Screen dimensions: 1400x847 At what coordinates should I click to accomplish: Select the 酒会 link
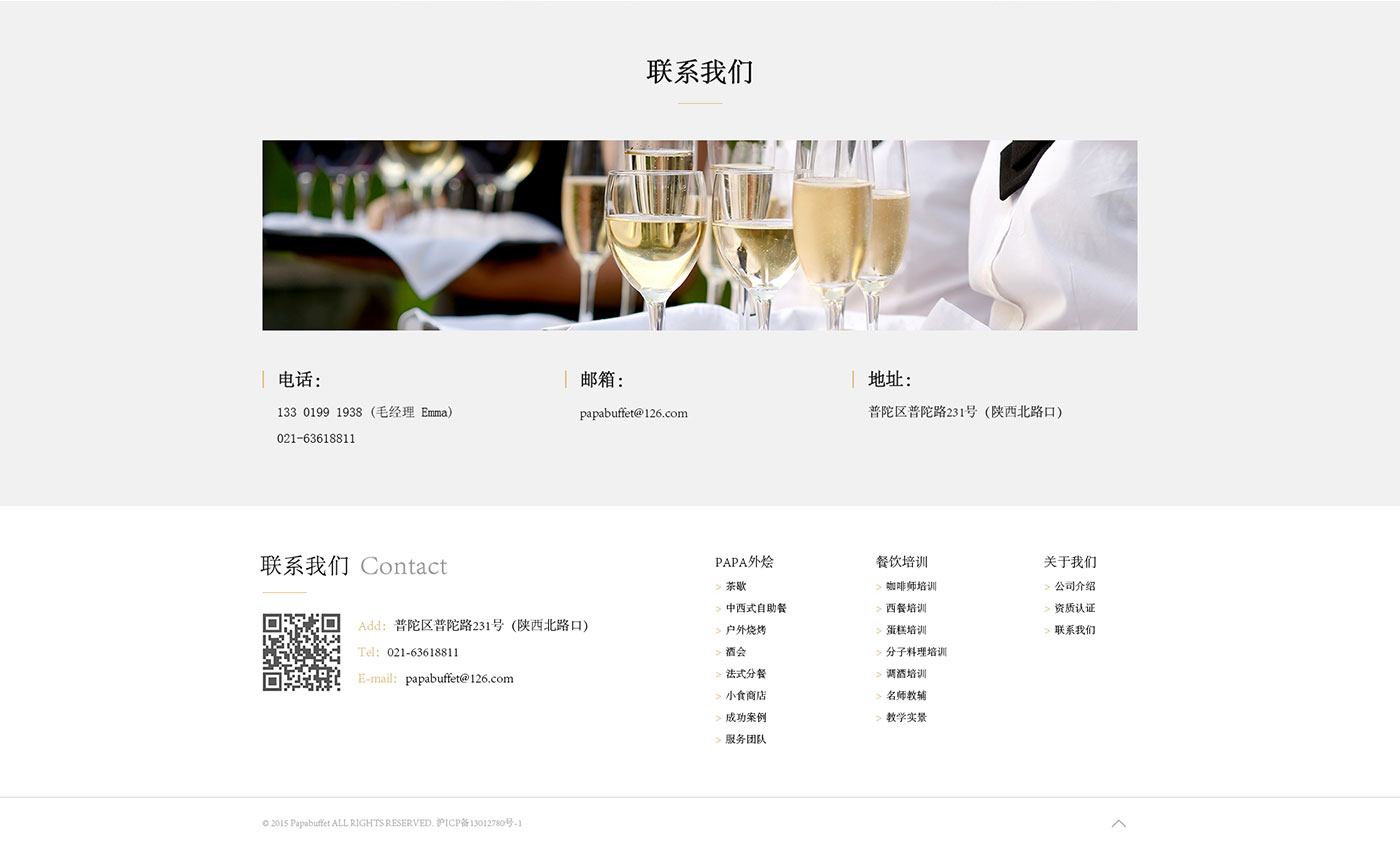point(735,652)
